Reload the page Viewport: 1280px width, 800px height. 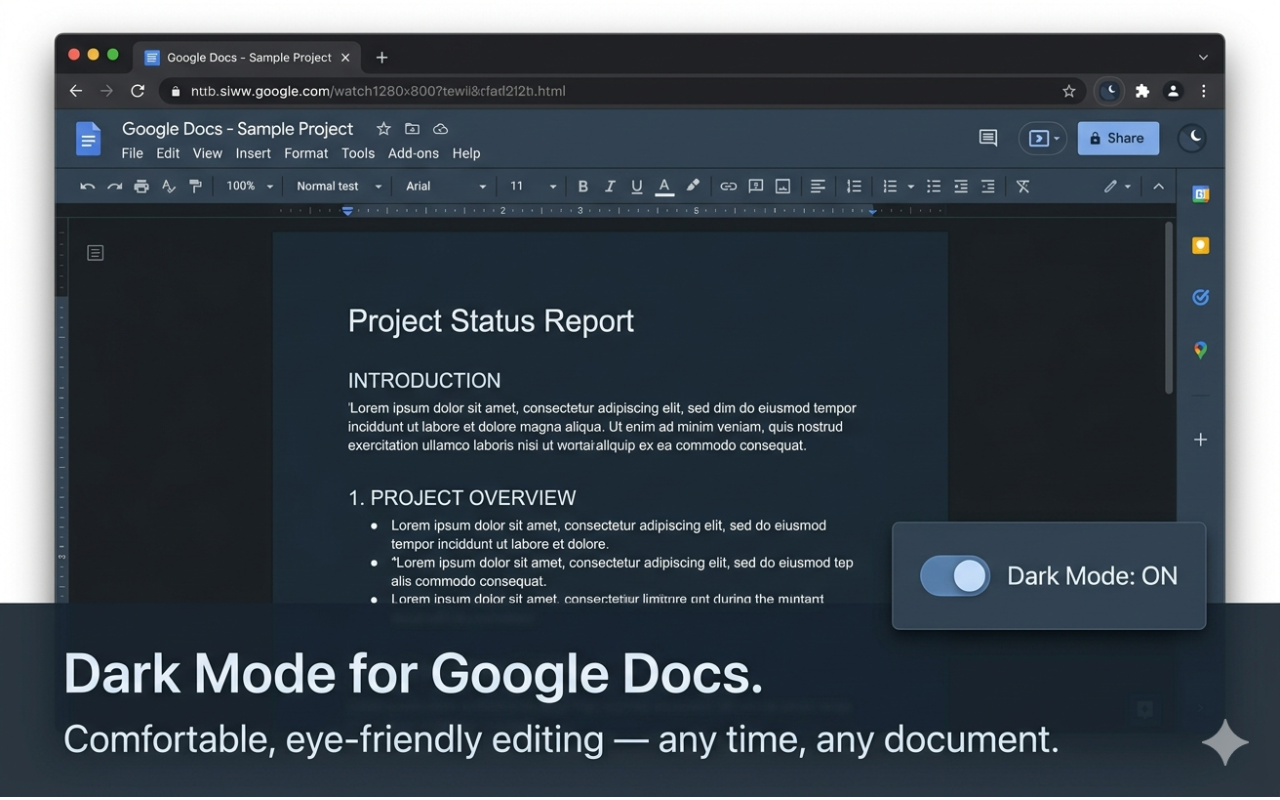(138, 91)
